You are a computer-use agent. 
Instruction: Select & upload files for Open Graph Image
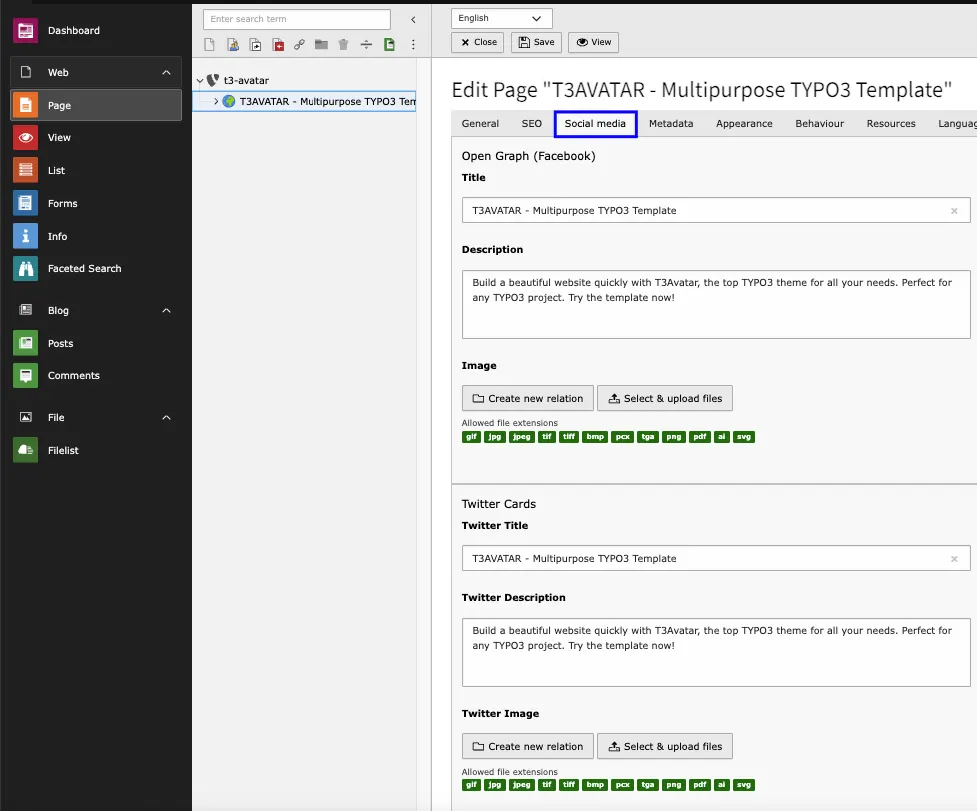[x=665, y=398]
